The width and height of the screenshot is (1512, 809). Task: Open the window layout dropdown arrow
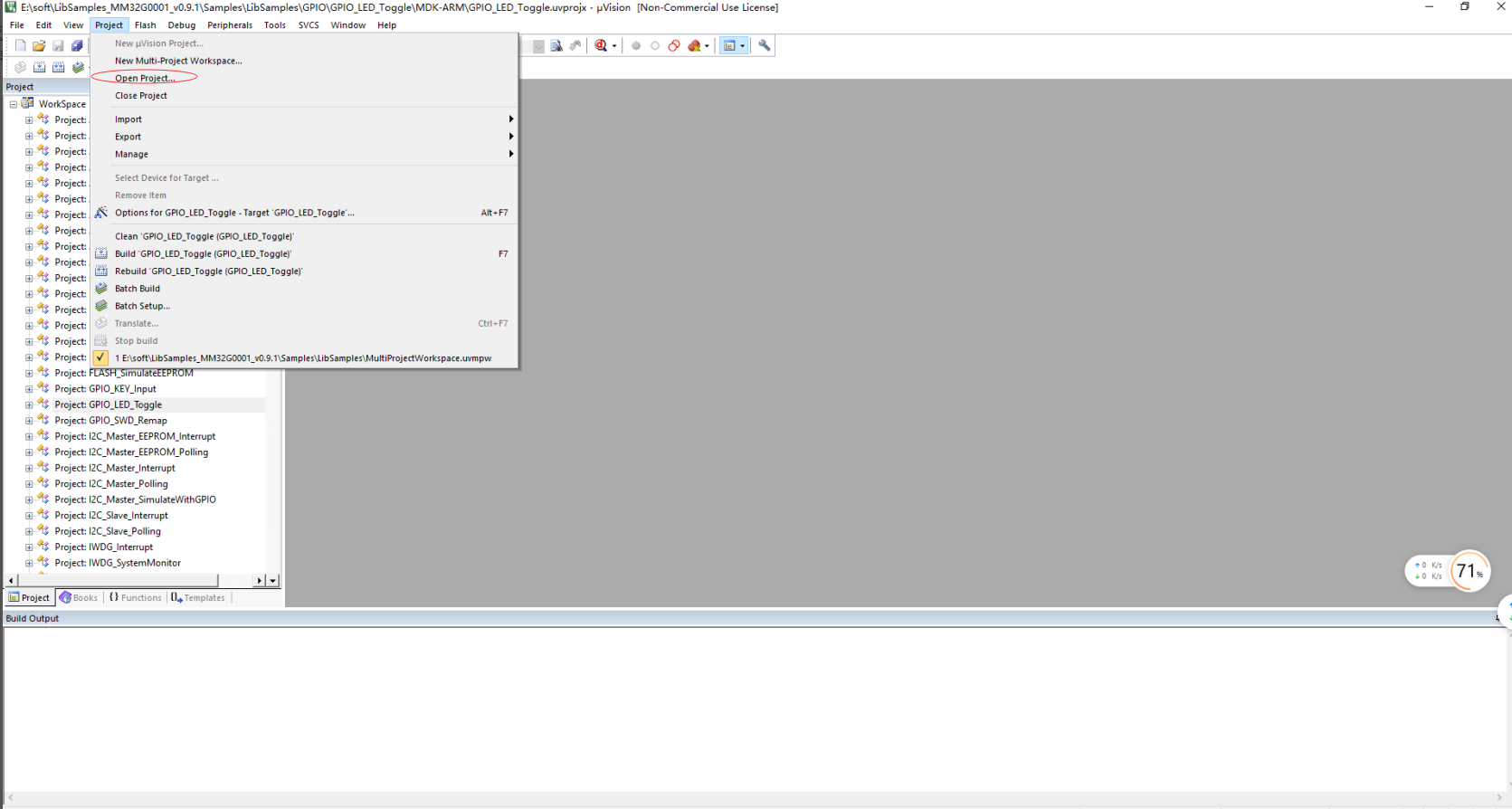pos(743,46)
